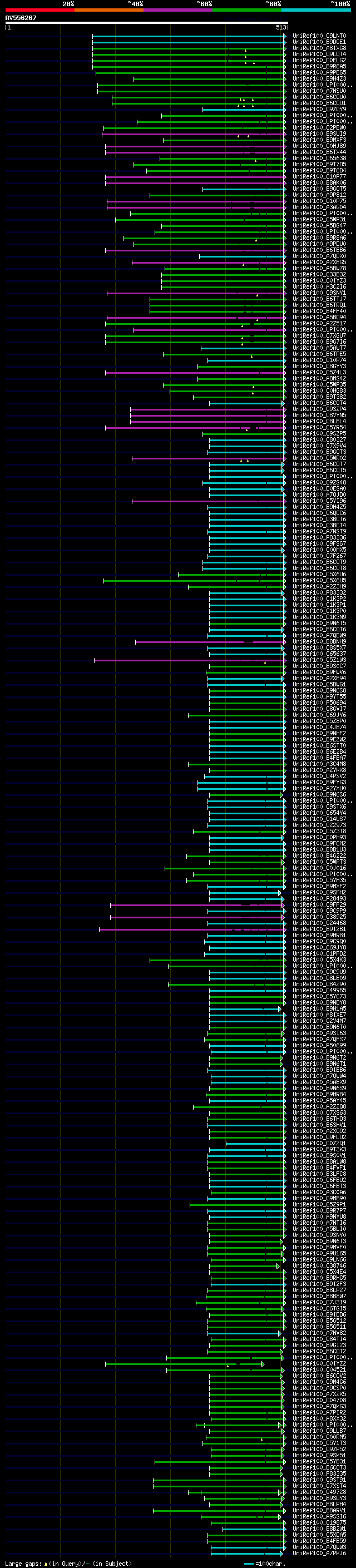Click UniRef100_B9SUI9 hit label
The height and width of the screenshot is (1568, 356).
(x=319, y=134)
